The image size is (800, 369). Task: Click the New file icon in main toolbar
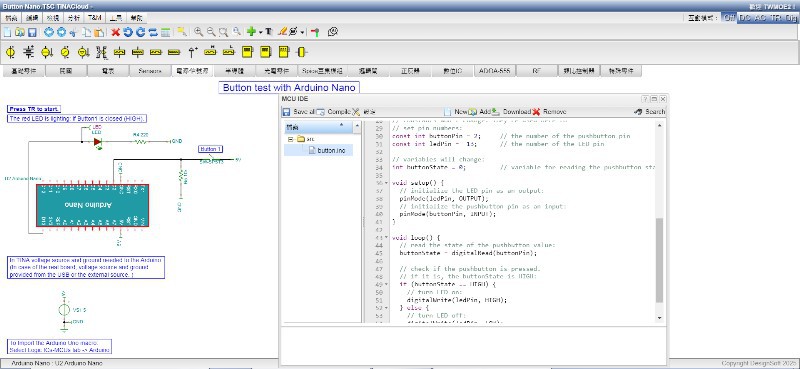pyautogui.click(x=7, y=32)
